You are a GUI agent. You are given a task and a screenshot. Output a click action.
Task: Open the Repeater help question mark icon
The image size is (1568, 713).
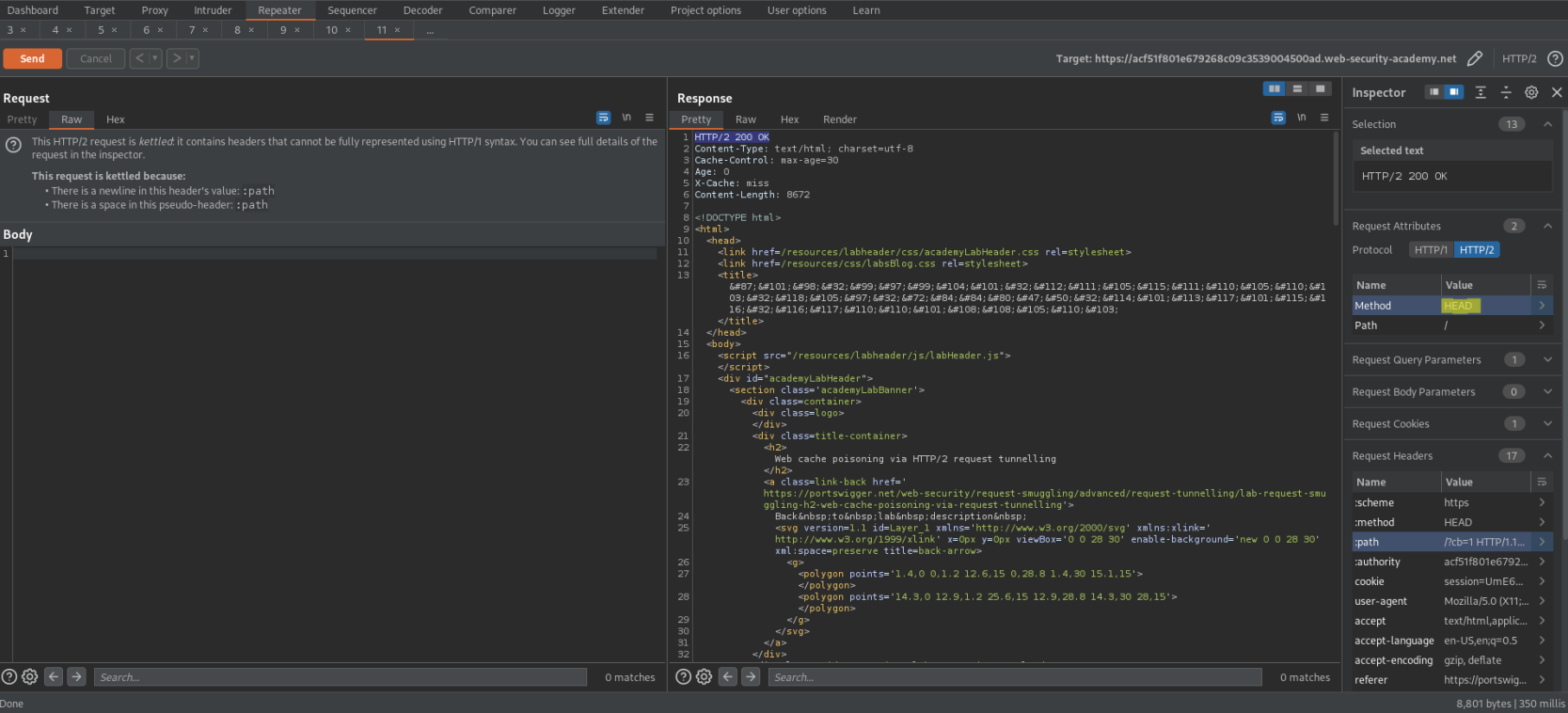click(x=1556, y=58)
